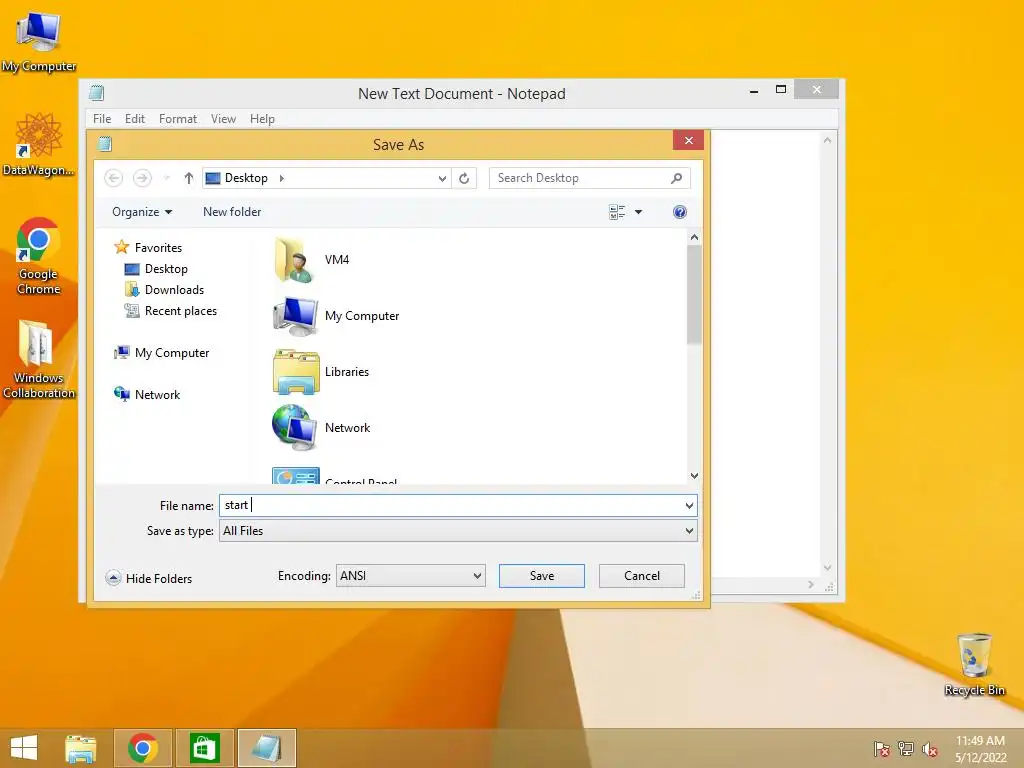
Task: Click the file list scroll up arrow
Action: [x=694, y=238]
